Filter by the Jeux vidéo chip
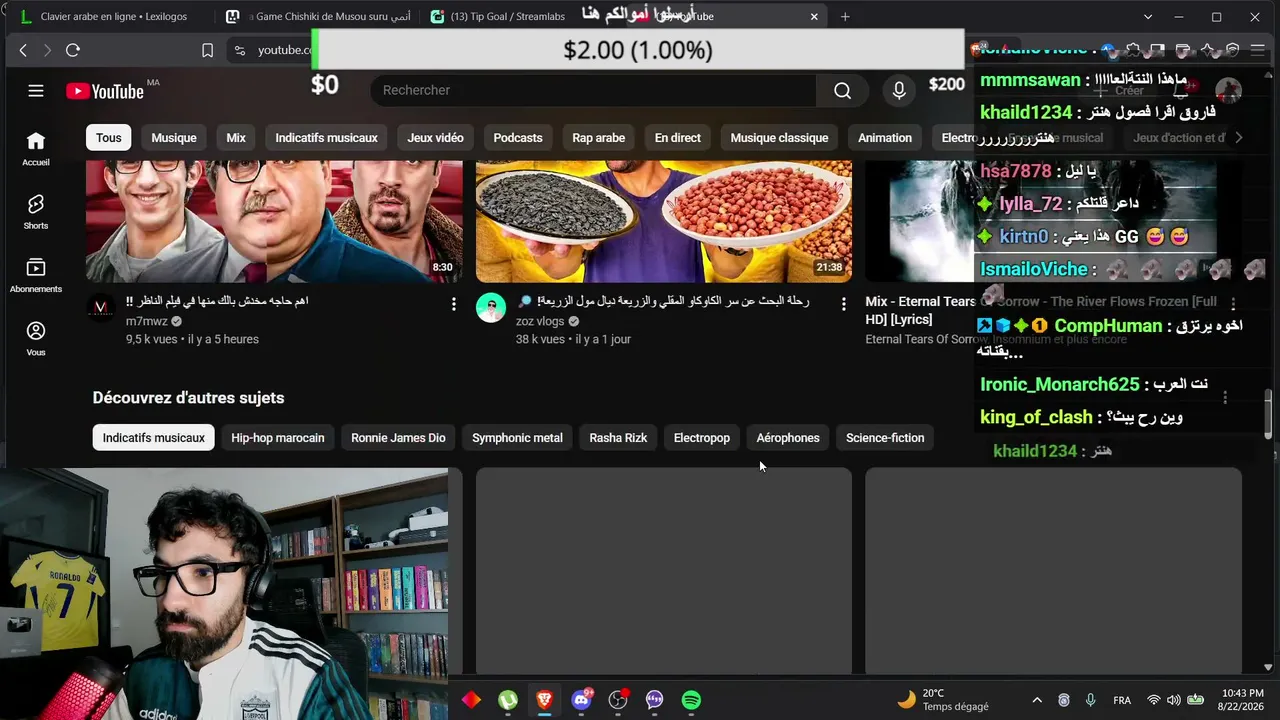1280x720 pixels. click(x=435, y=138)
